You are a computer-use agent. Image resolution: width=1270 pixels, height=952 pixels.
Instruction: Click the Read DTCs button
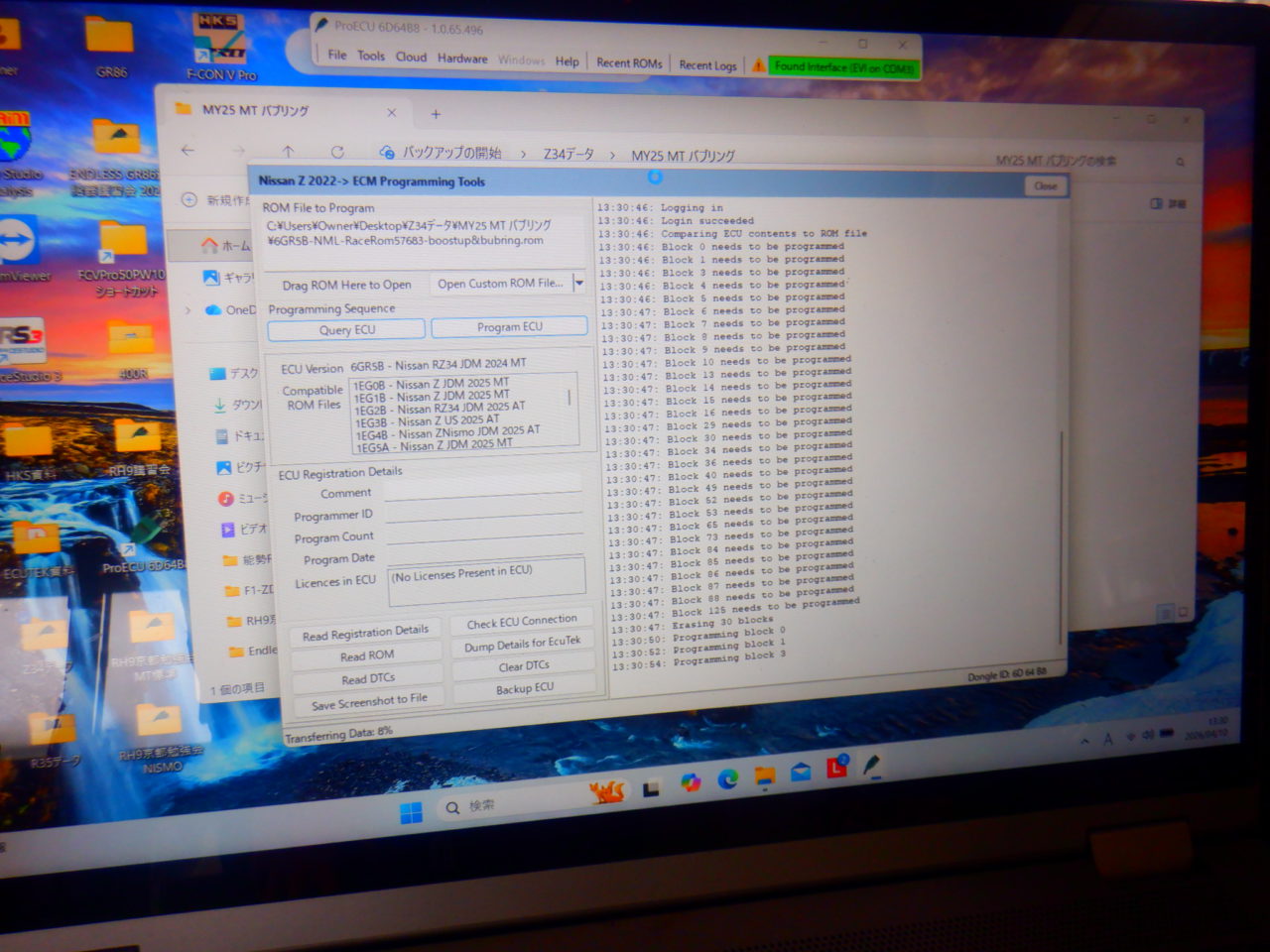[x=368, y=679]
